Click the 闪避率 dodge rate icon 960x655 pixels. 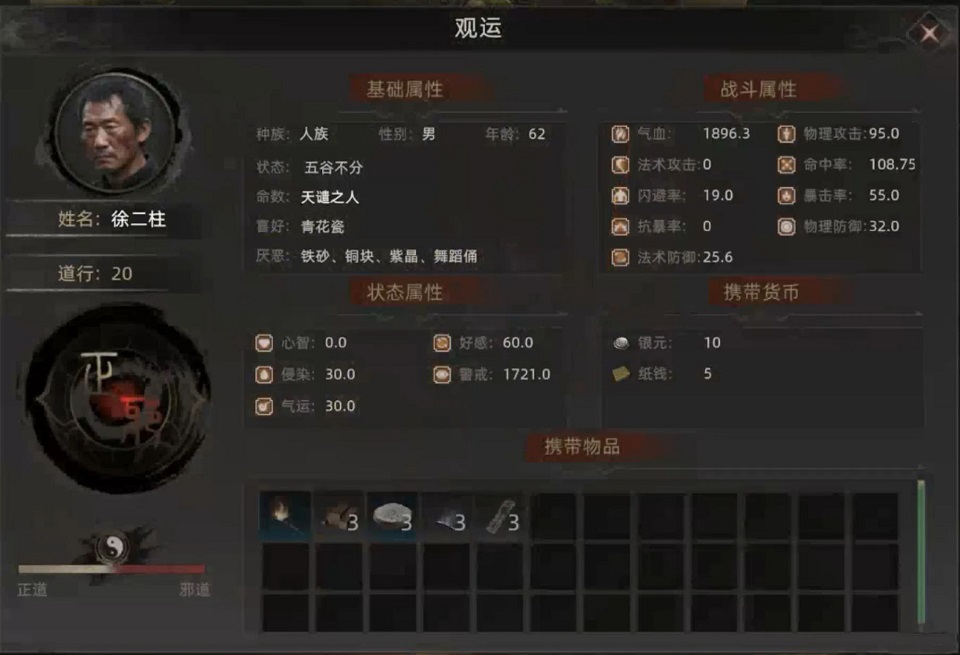[620, 195]
